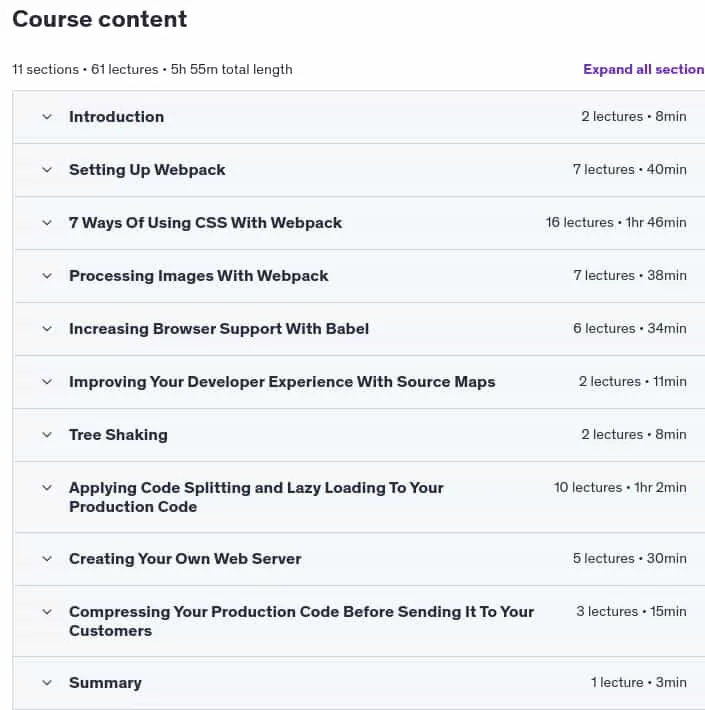
Task: Select the Tree Shaking section title
Action: (x=118, y=435)
